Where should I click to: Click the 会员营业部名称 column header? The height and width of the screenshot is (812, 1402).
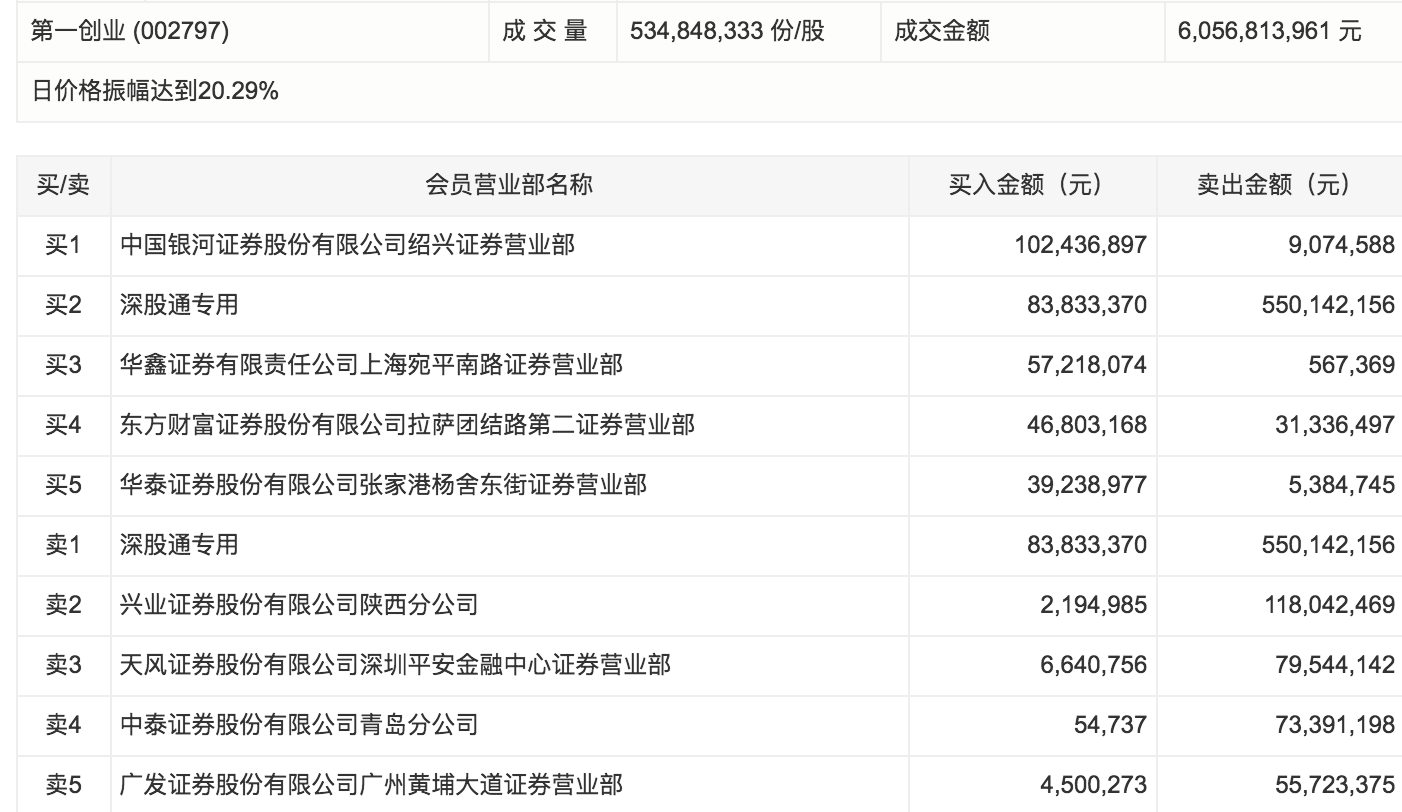(509, 185)
